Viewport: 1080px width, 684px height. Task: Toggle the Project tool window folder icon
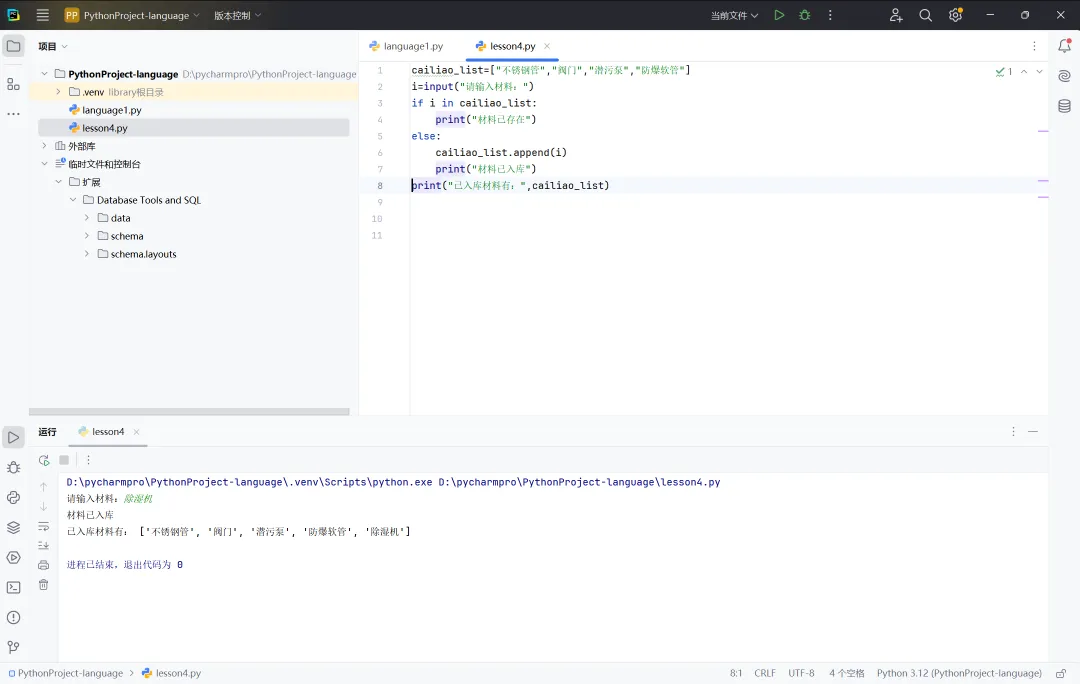13,46
